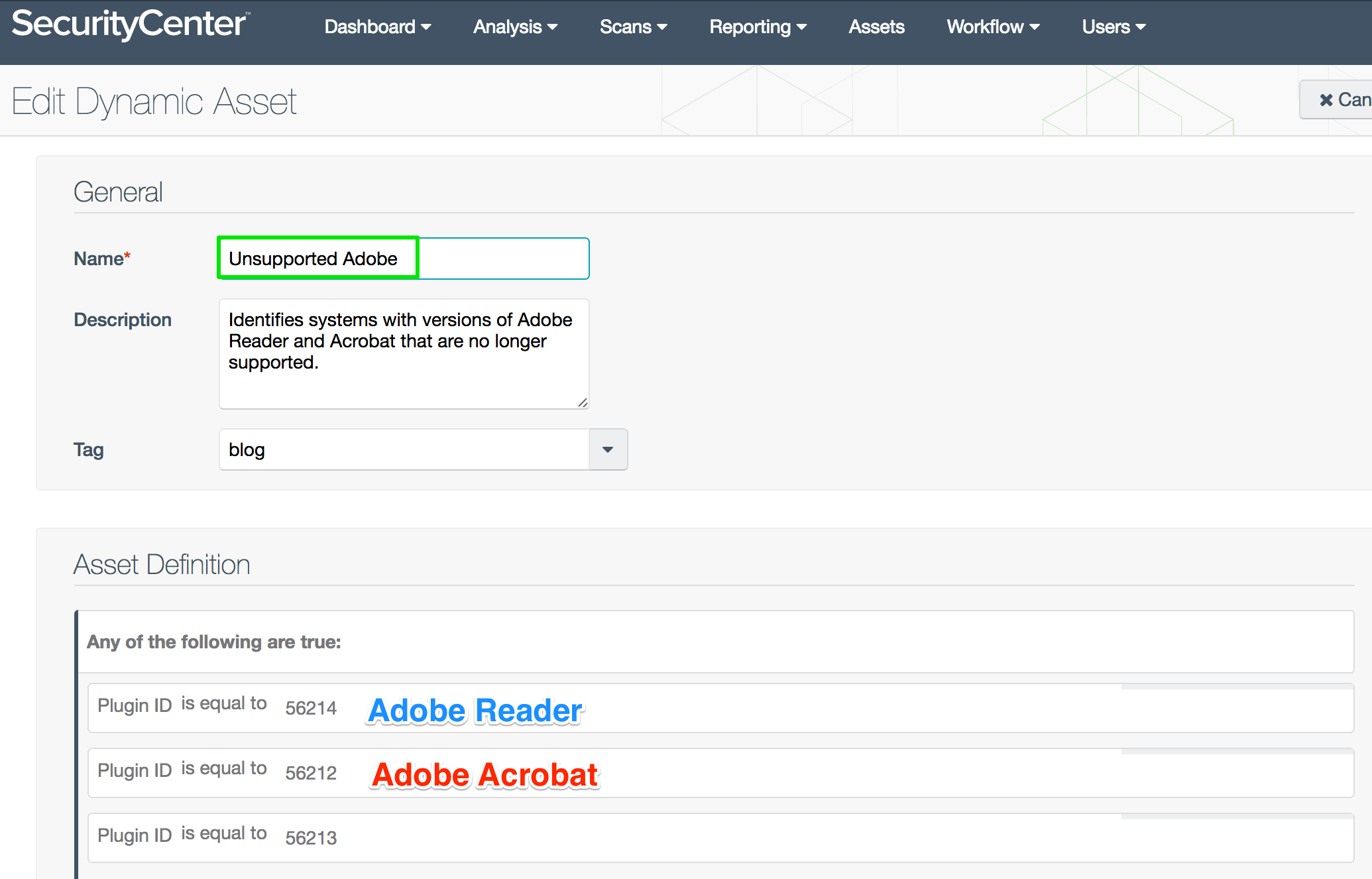The height and width of the screenshot is (879, 1372).
Task: Click the Tag field label
Action: coord(89,449)
